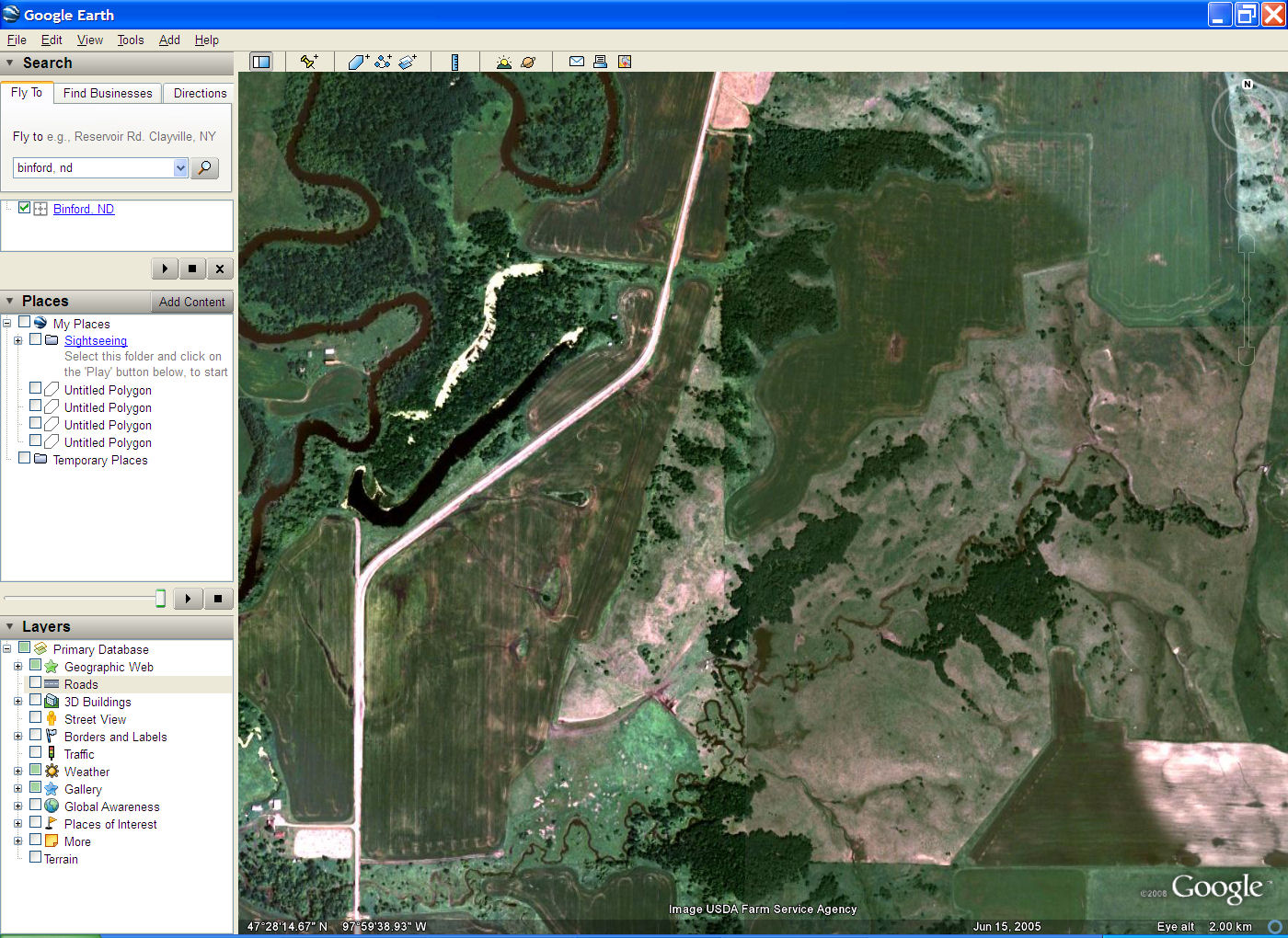Screen dimensions: 1288x938
Task: Open the ruler measurement tool
Action: [x=455, y=62]
